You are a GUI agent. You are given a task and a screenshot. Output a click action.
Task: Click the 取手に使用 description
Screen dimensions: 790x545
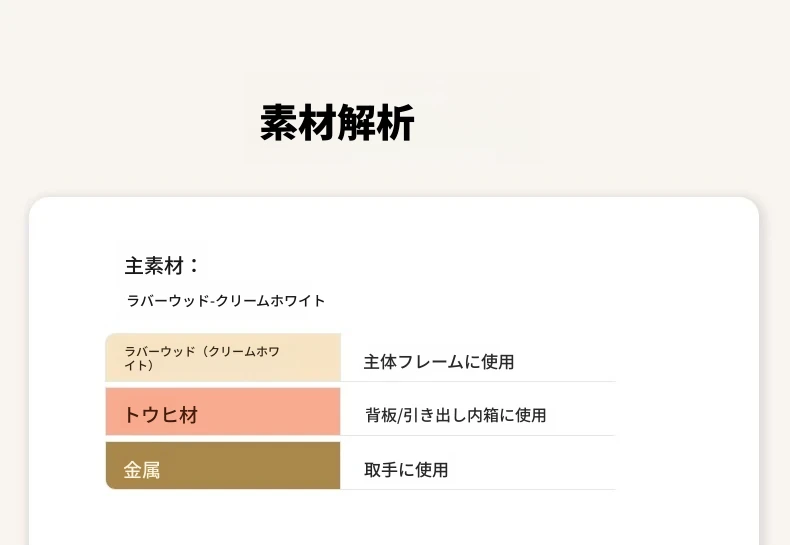pos(406,469)
